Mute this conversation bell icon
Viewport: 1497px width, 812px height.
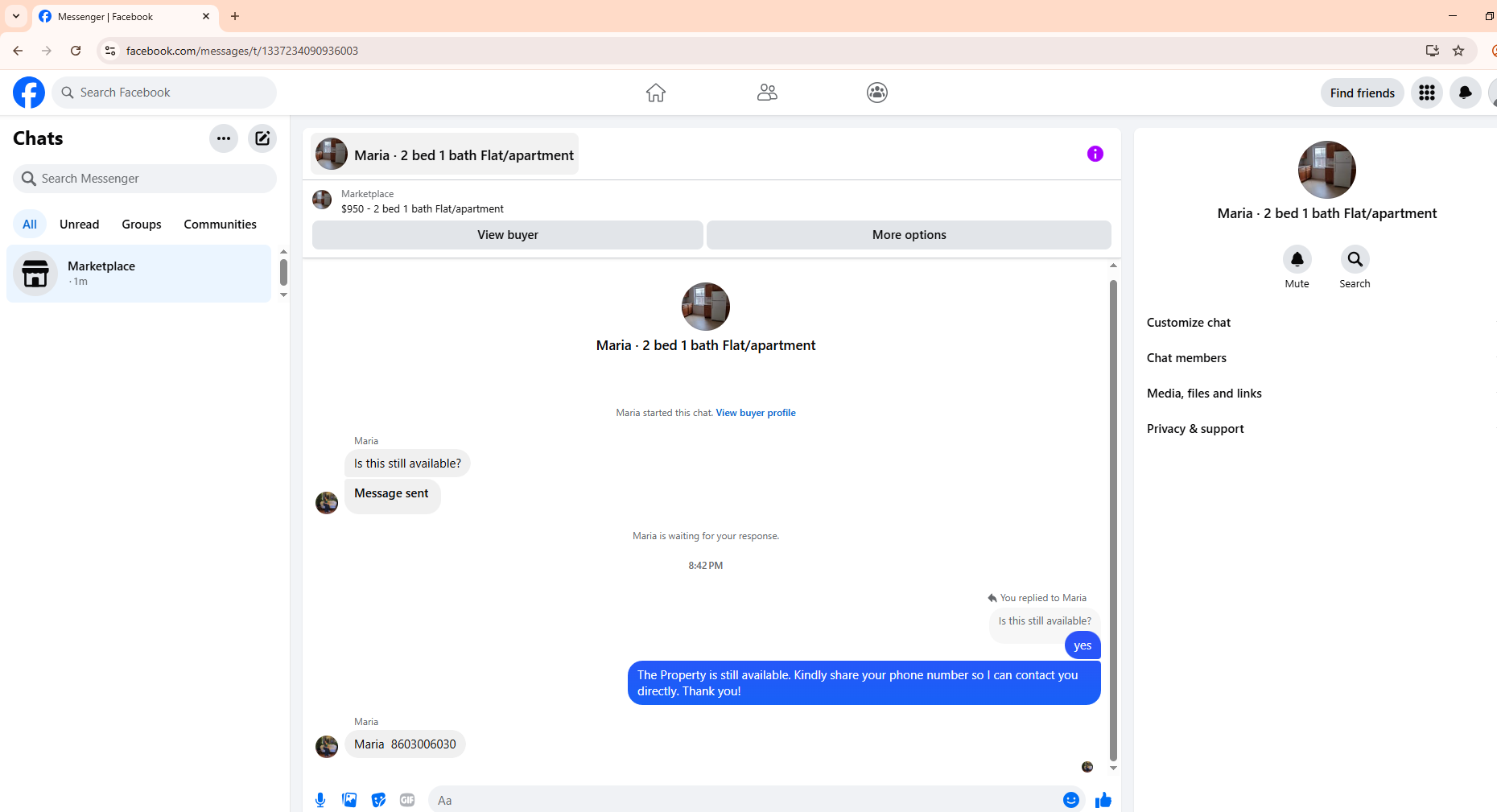1297,259
